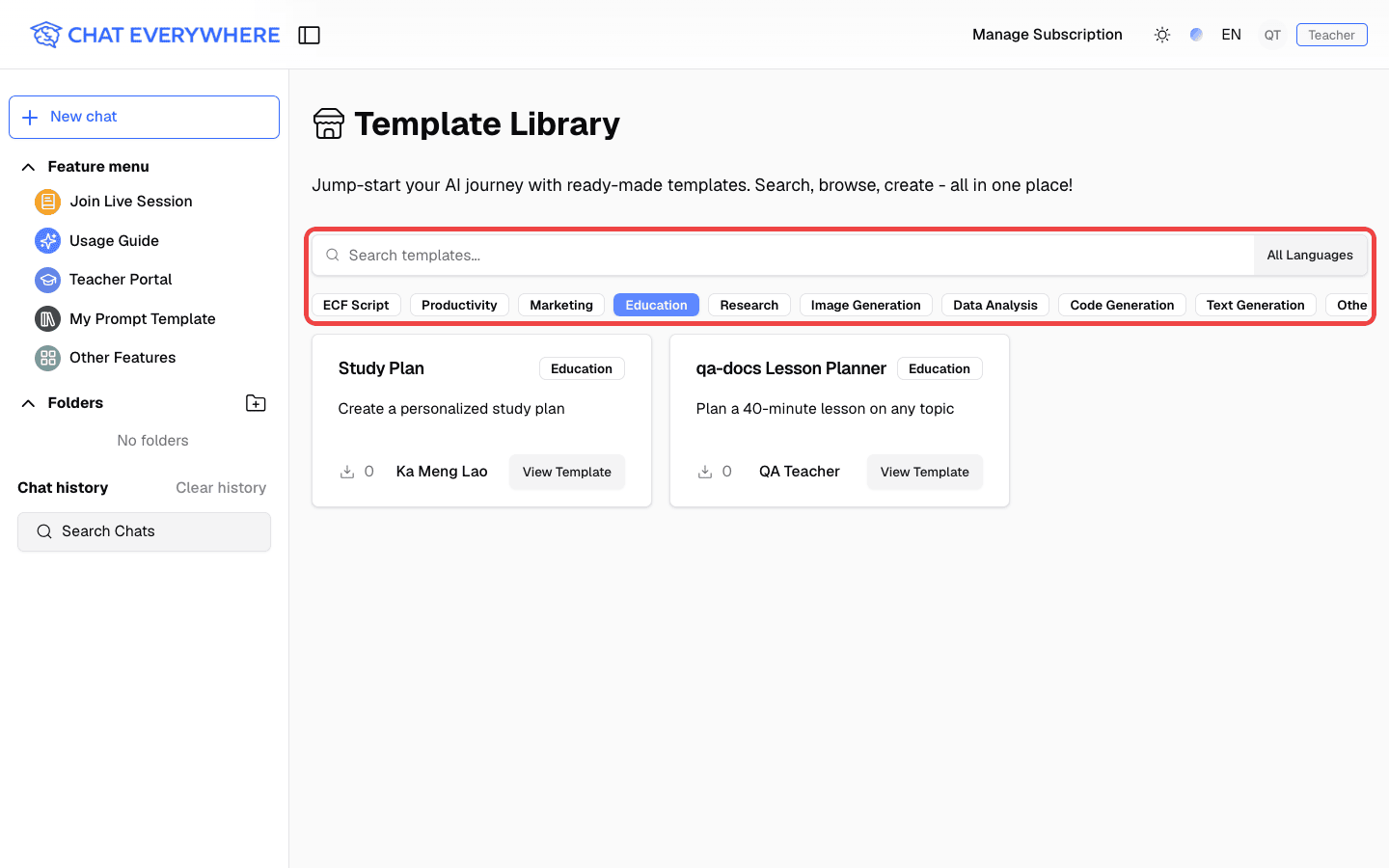Toggle the sidebar panel icon
The image size is (1389, 868).
(x=309, y=35)
